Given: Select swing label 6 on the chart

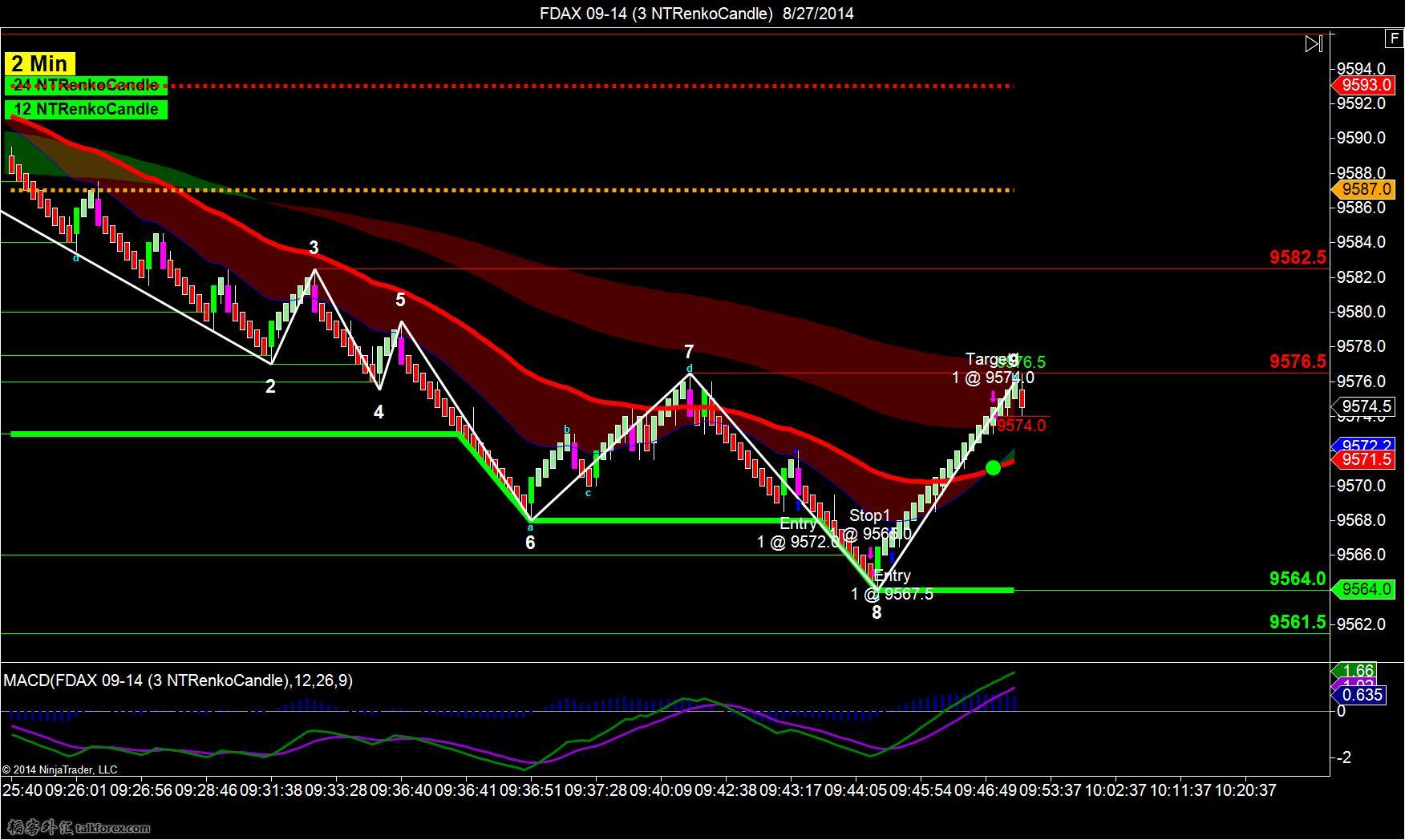Looking at the screenshot, I should pyautogui.click(x=530, y=543).
